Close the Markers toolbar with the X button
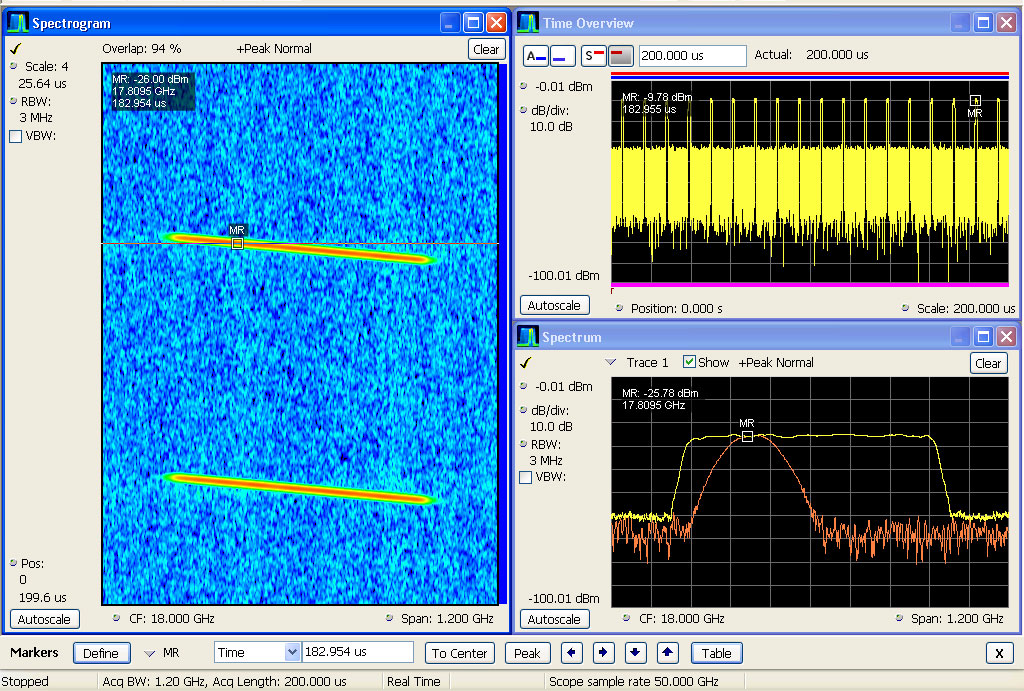 999,653
